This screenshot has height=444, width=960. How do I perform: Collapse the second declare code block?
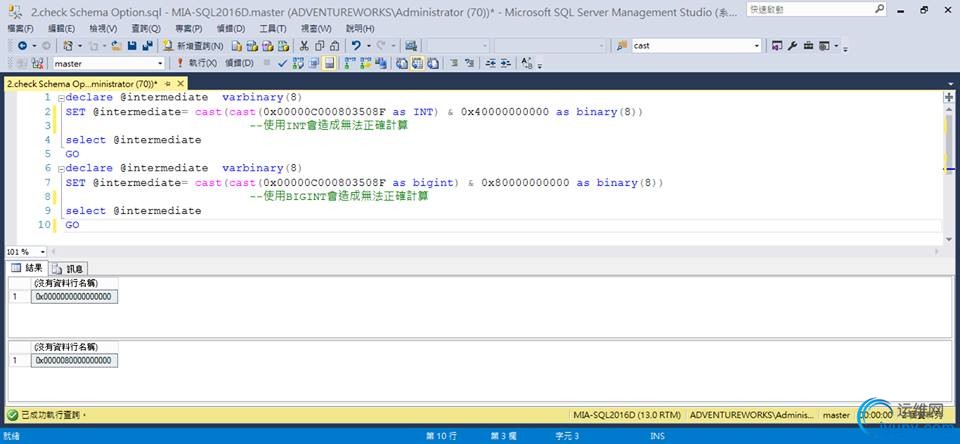pos(60,169)
